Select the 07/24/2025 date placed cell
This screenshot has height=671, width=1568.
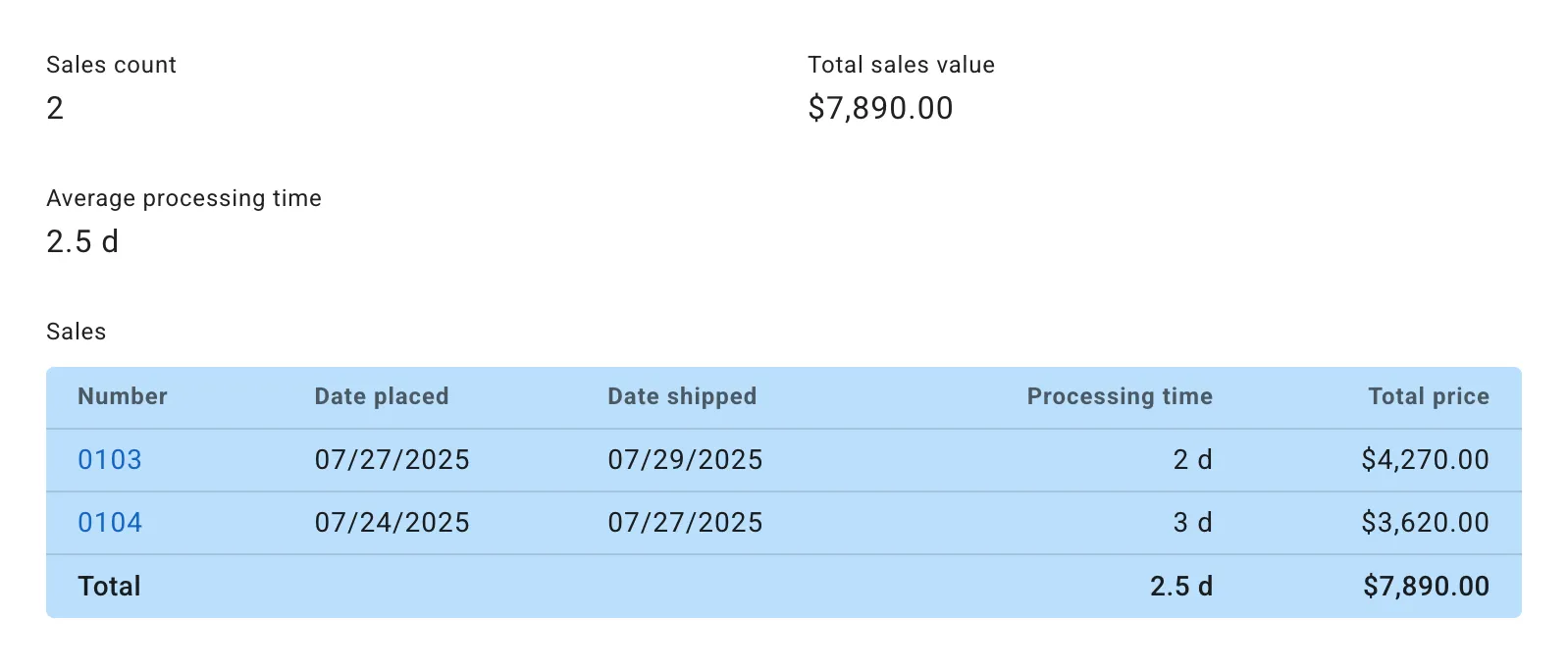[x=392, y=522]
